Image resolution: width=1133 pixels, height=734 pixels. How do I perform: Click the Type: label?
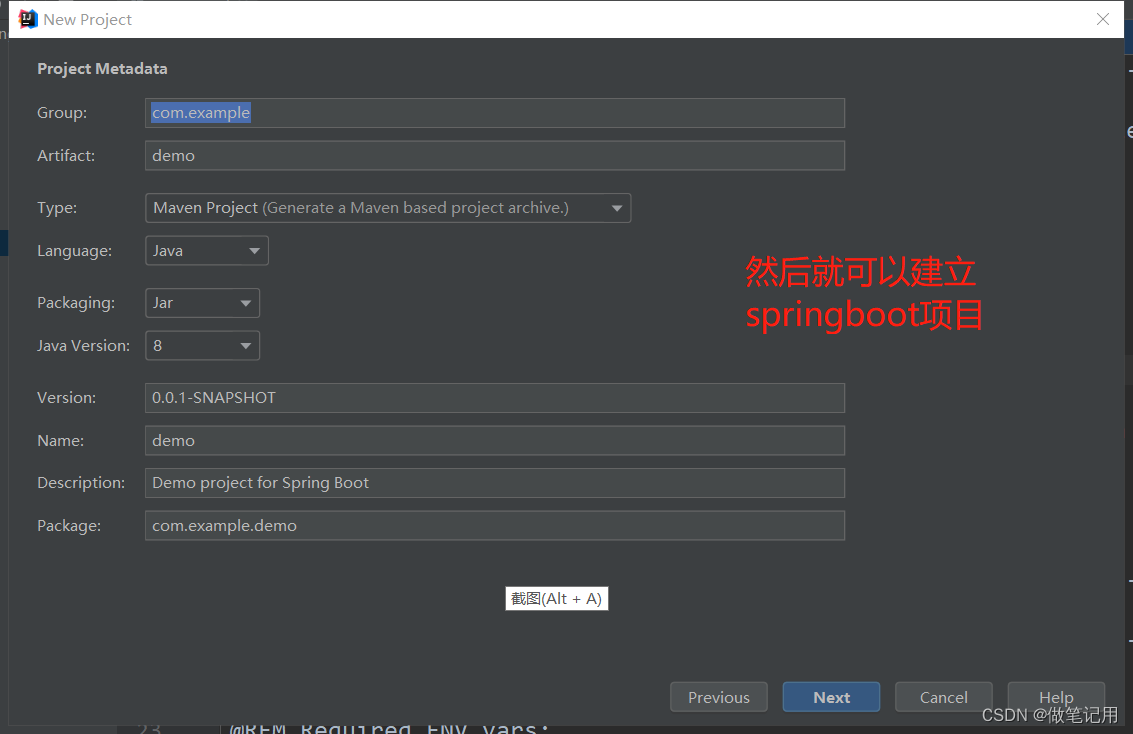point(57,208)
